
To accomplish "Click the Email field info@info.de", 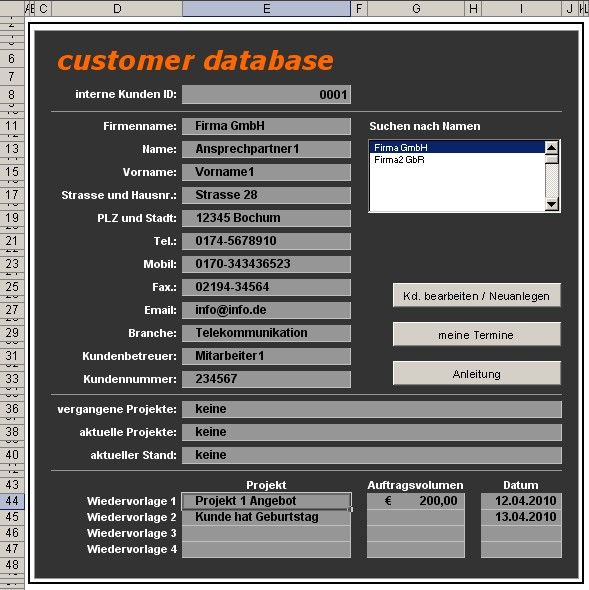I will (x=266, y=310).
